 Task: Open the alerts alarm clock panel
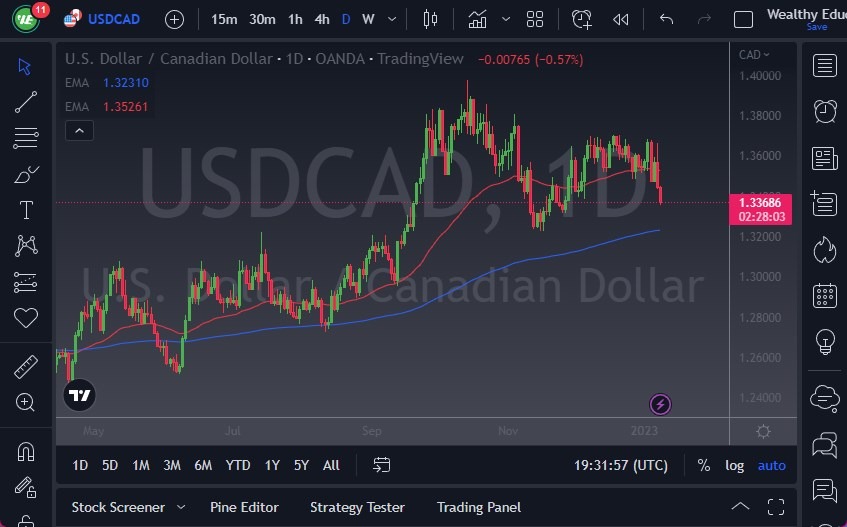(825, 112)
